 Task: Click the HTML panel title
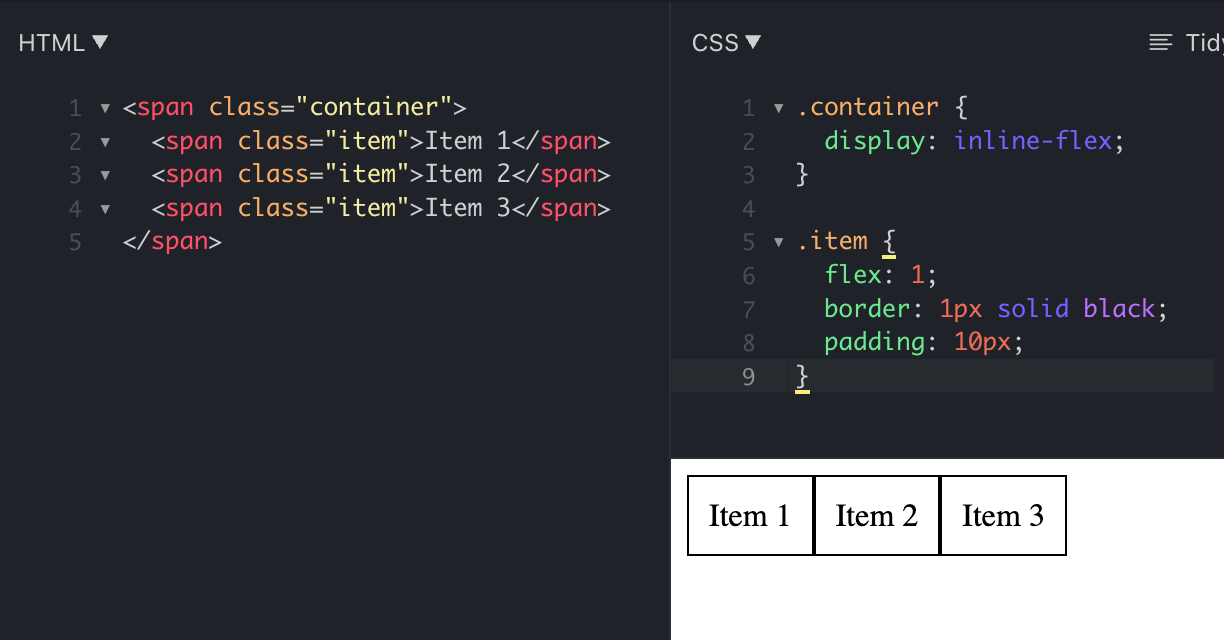(x=52, y=42)
